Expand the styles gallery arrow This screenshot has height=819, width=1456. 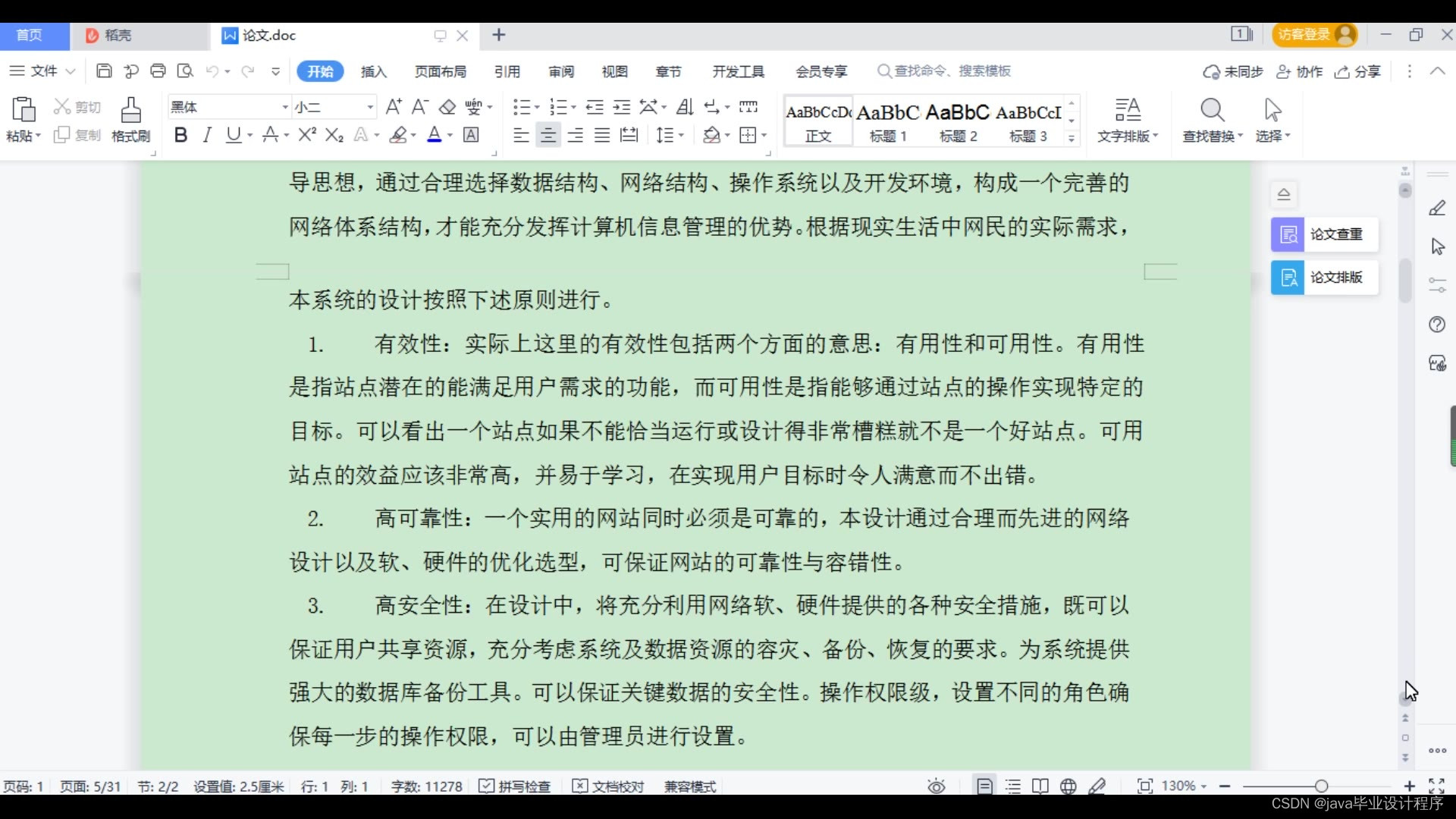[x=1071, y=138]
